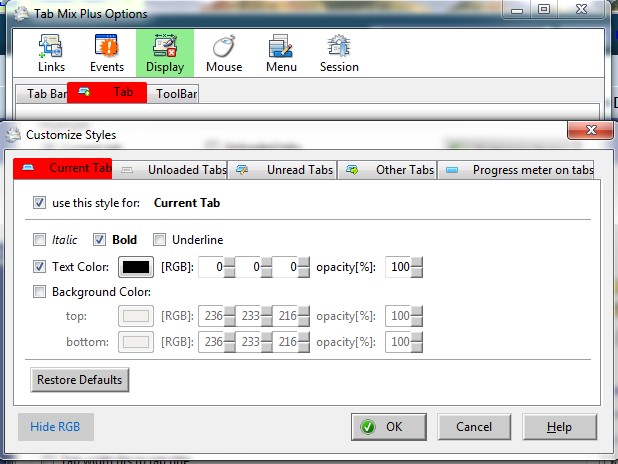Click Restore Defaults button

point(80,380)
